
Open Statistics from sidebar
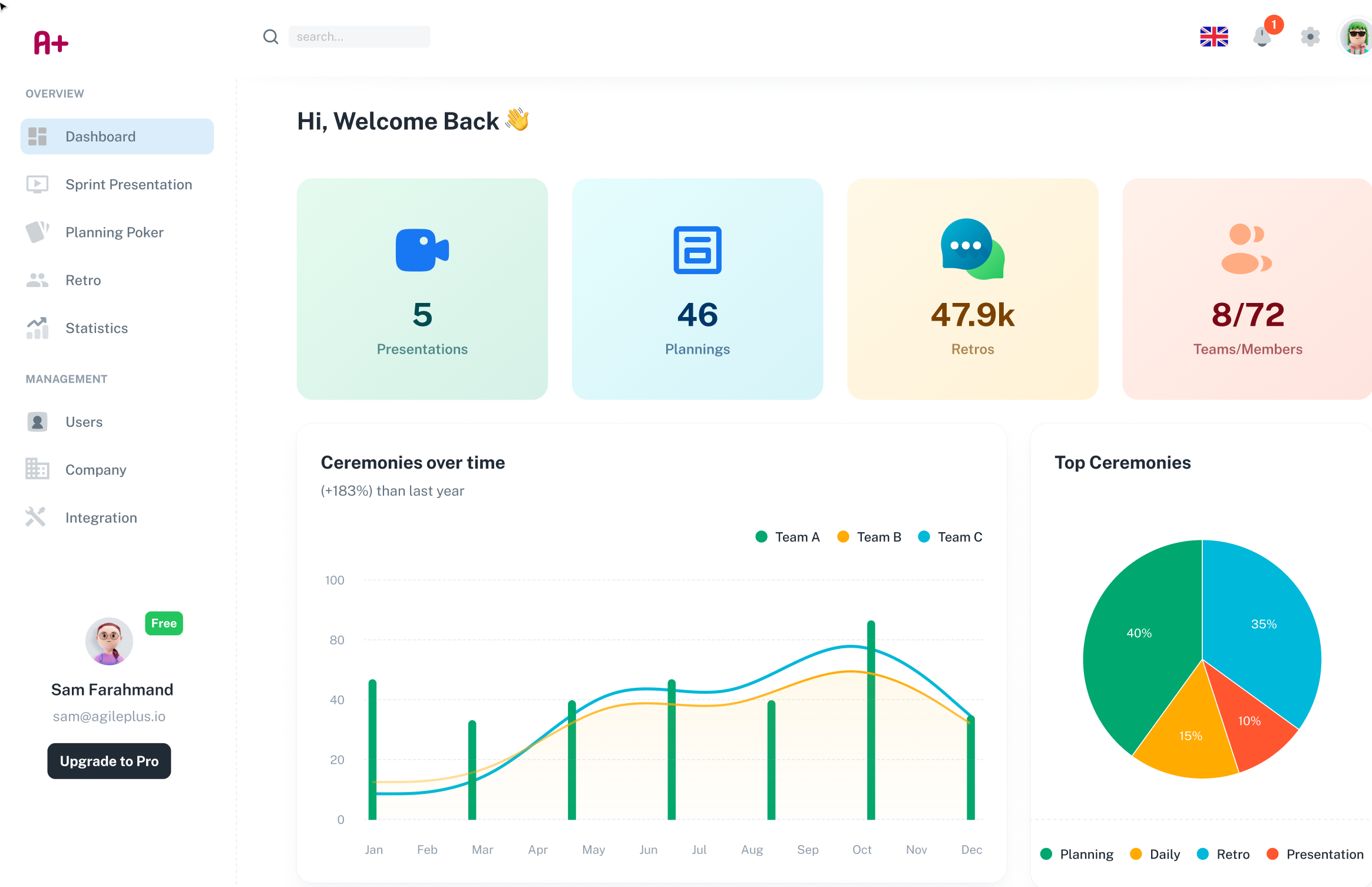(97, 328)
